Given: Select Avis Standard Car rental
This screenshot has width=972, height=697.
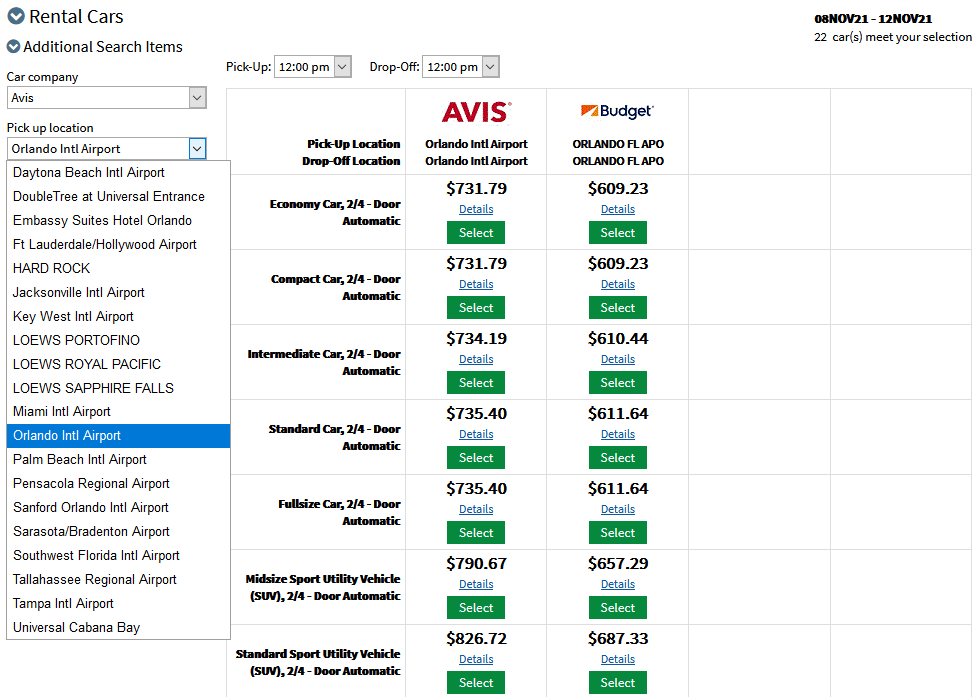Looking at the screenshot, I should [476, 458].
